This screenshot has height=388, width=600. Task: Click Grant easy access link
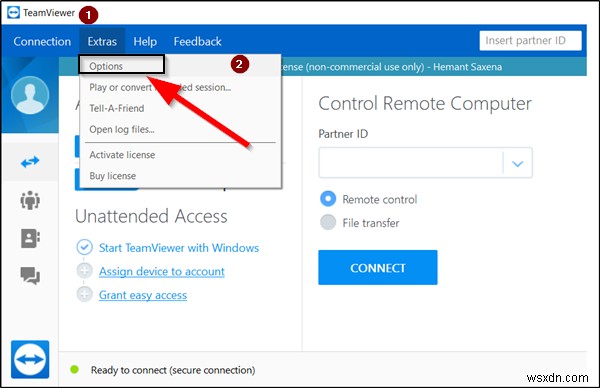pyautogui.click(x=143, y=295)
